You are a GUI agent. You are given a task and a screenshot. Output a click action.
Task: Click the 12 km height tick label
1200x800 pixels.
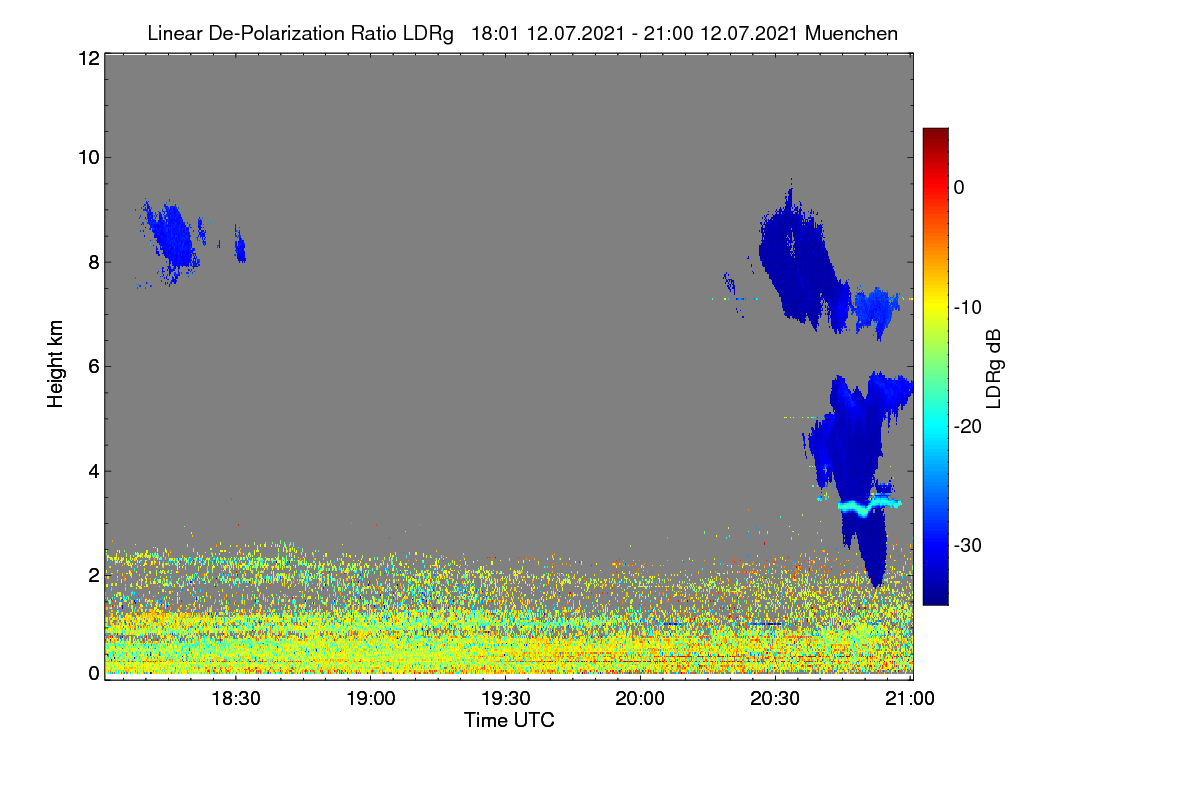click(x=87, y=58)
